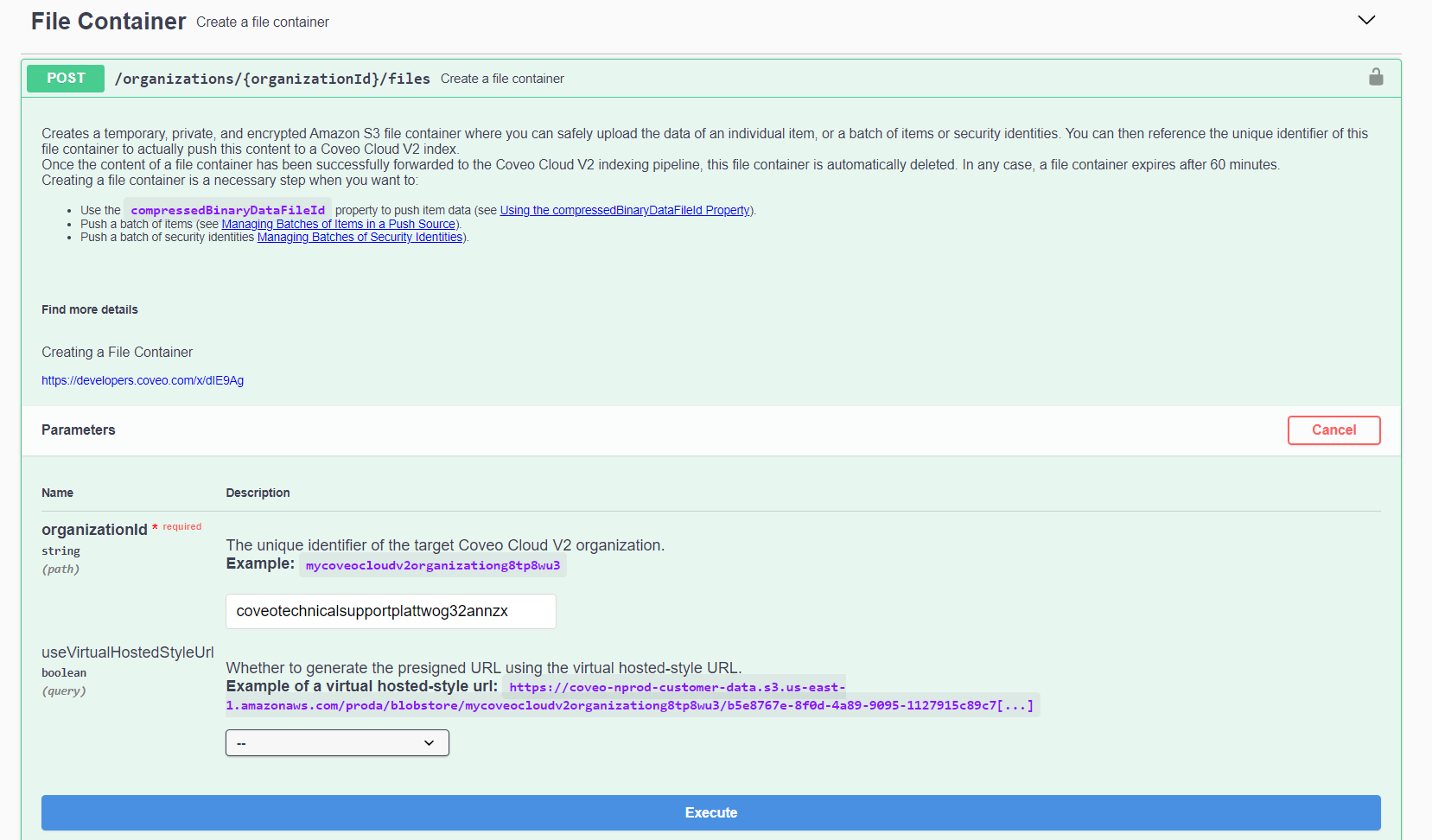Collapse the File Container section chevron
The width and height of the screenshot is (1432, 840).
click(1366, 20)
